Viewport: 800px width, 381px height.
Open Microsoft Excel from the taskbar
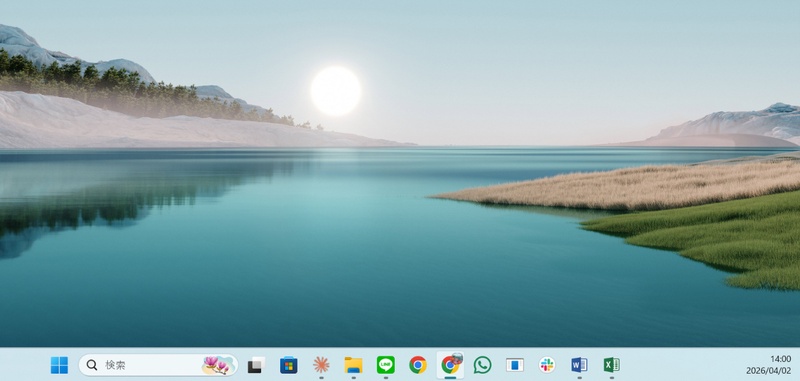(611, 365)
